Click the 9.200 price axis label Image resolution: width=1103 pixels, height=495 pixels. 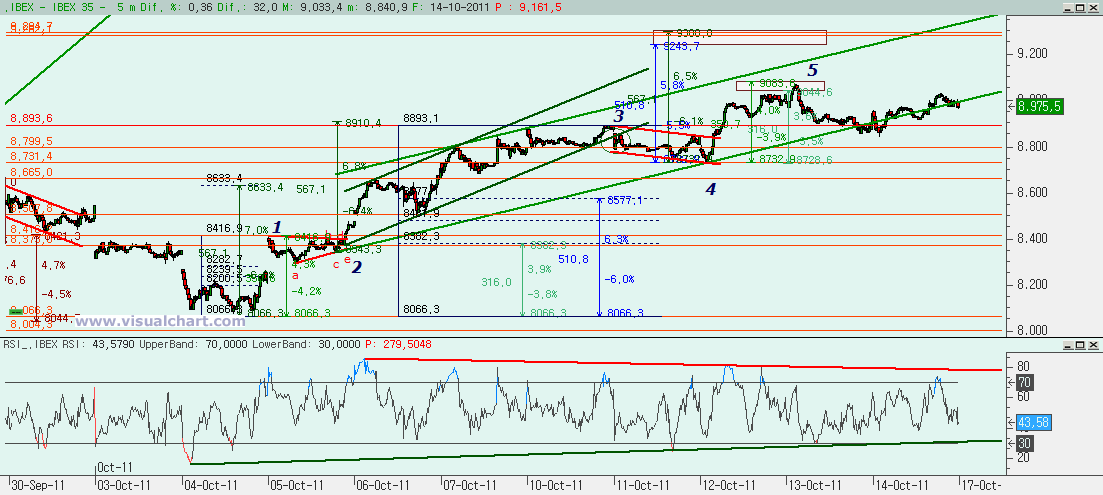(1033, 53)
